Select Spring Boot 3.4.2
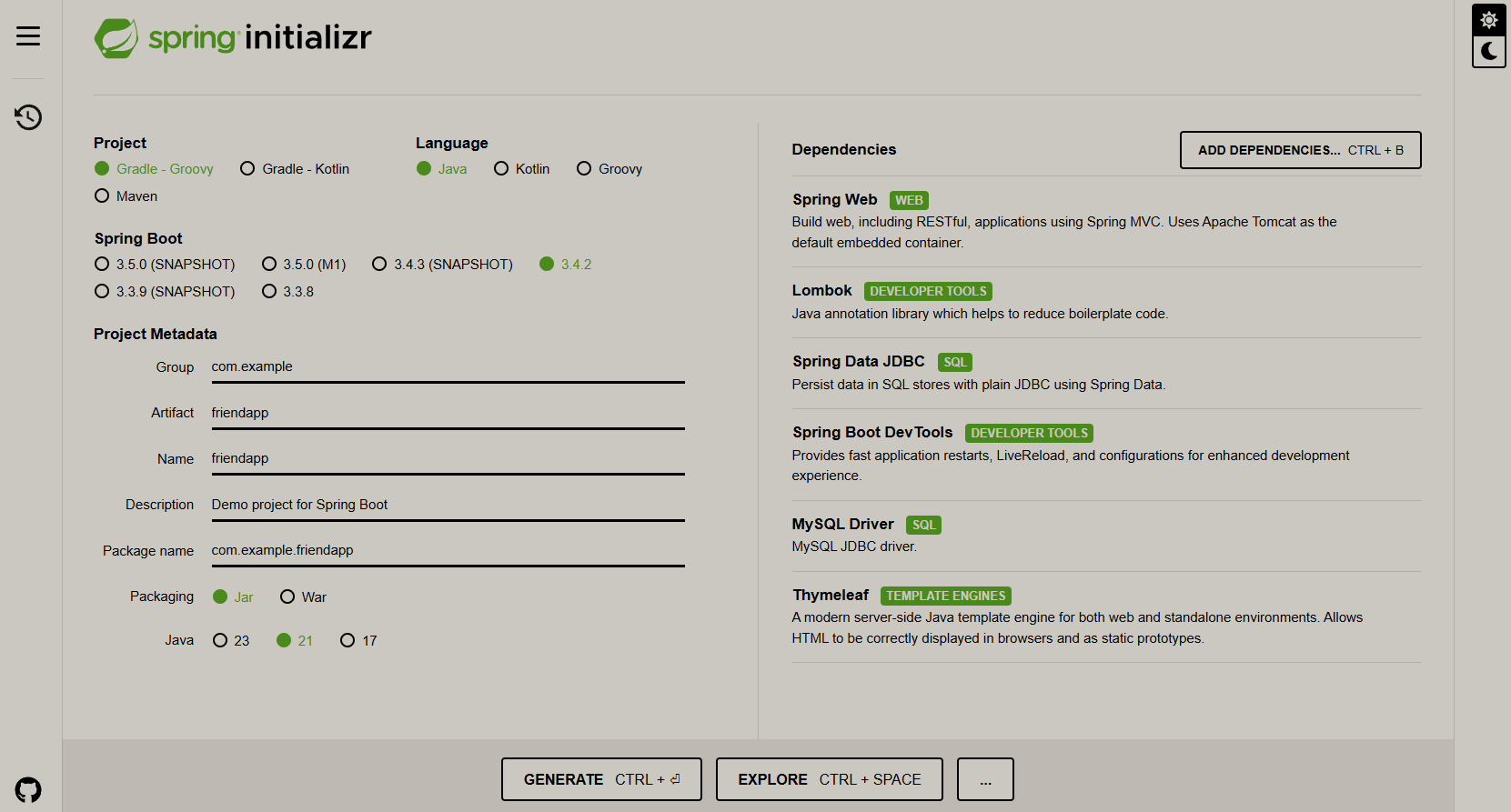Image resolution: width=1511 pixels, height=812 pixels. point(566,265)
